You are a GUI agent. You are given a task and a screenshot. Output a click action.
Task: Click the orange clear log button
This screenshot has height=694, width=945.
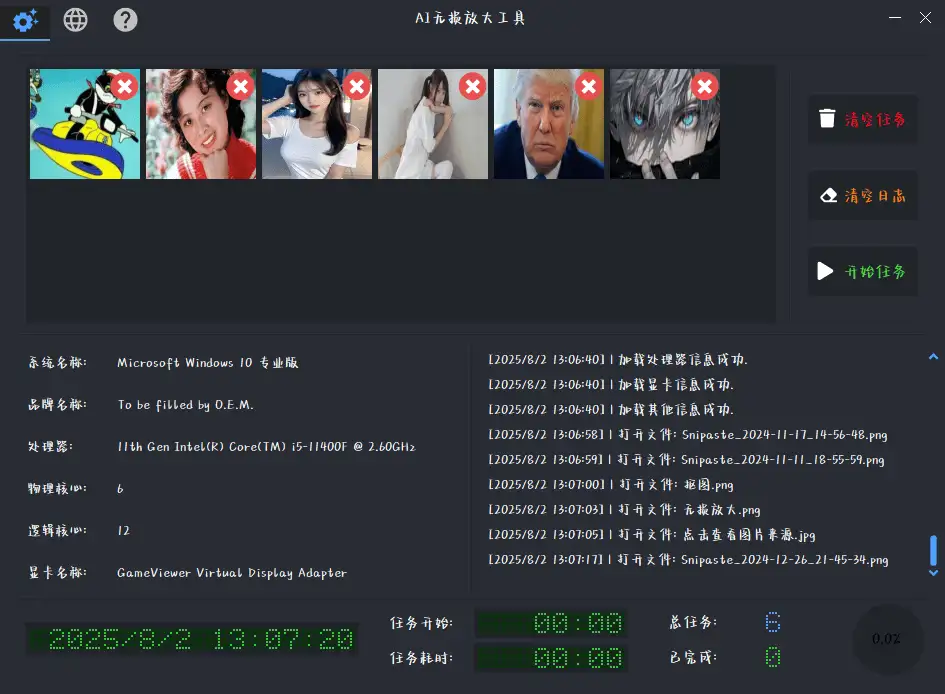(862, 196)
